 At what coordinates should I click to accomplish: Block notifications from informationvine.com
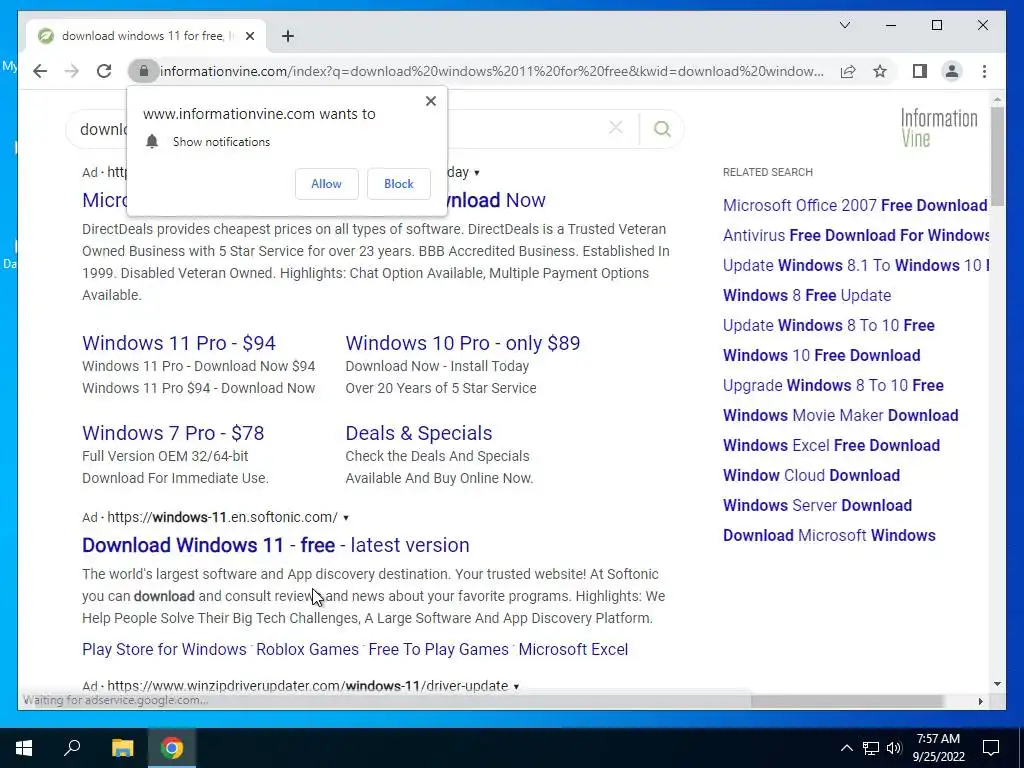[398, 184]
